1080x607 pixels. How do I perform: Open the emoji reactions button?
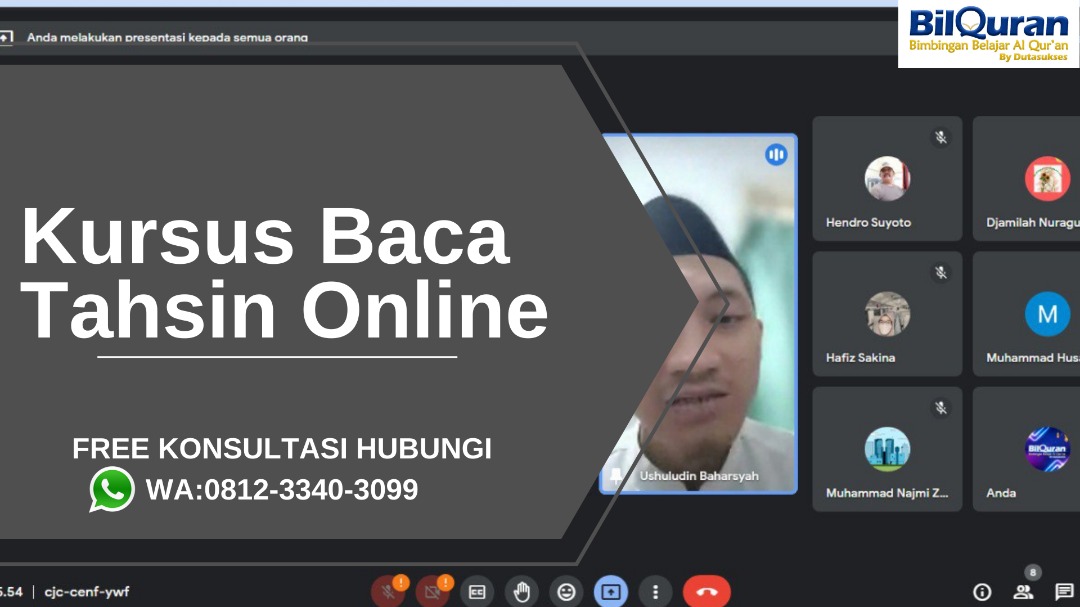567,591
